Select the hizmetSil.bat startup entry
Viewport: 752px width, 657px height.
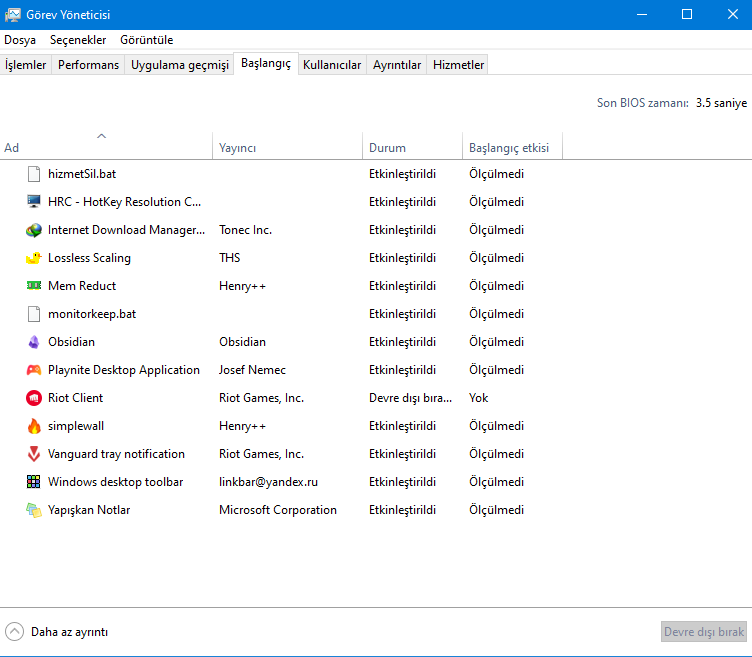[x=82, y=174]
